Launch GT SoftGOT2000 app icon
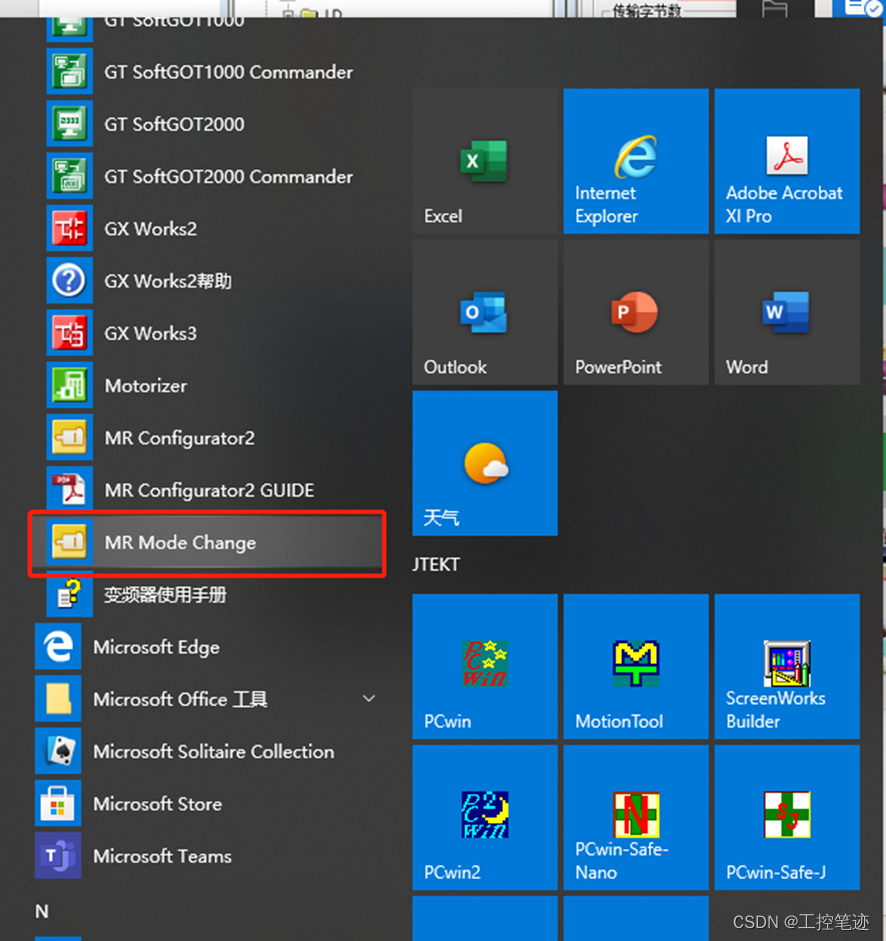The image size is (886, 941). coord(70,124)
